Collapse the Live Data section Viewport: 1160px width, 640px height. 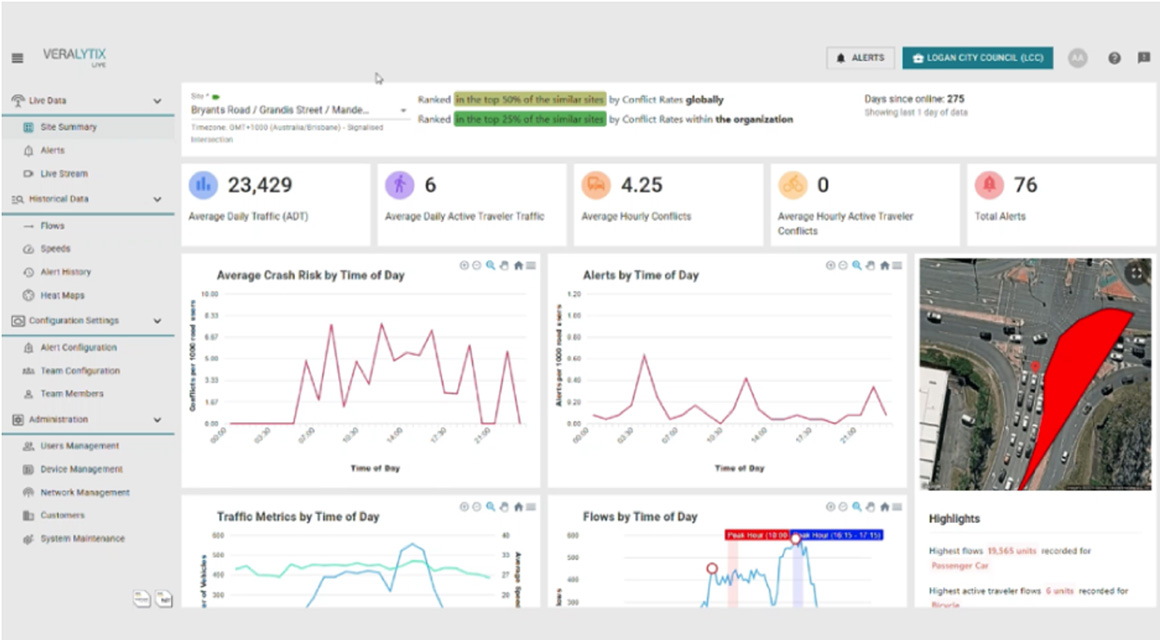[157, 101]
